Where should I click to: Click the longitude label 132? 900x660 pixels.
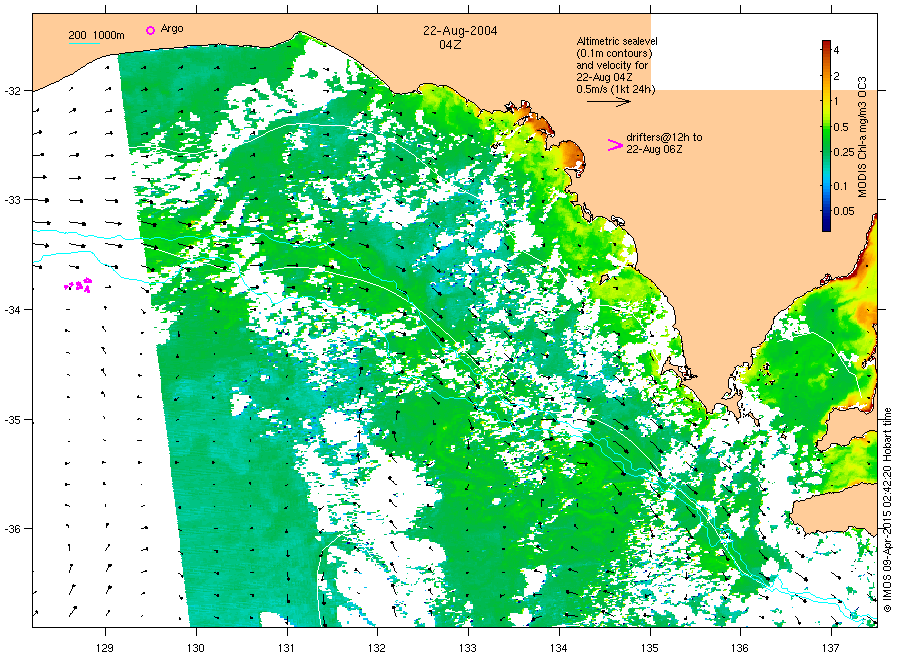(x=377, y=649)
